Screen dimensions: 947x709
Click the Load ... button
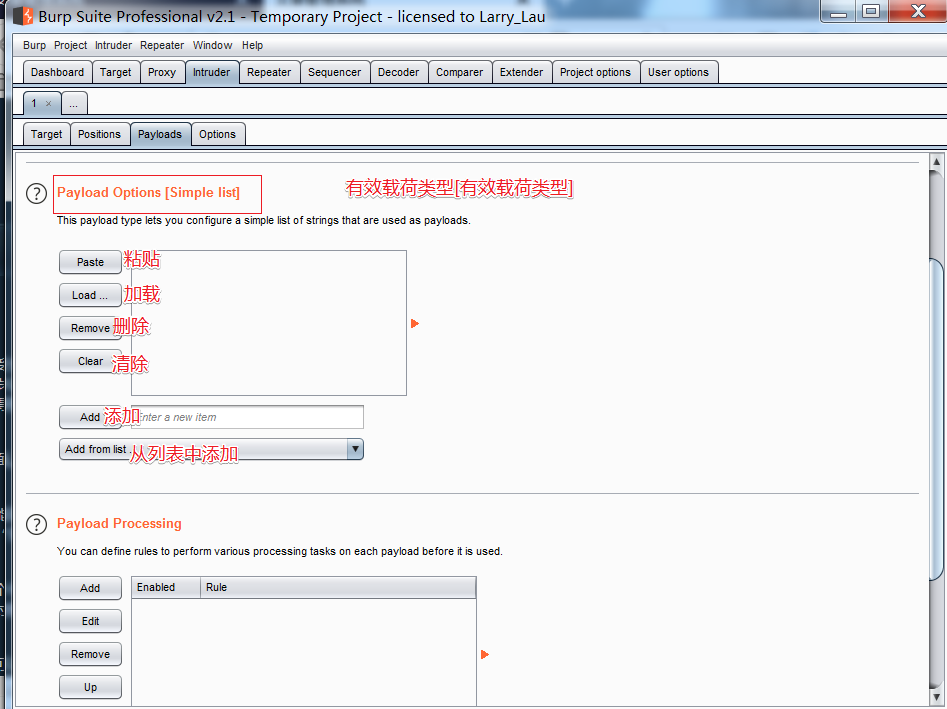(91, 295)
